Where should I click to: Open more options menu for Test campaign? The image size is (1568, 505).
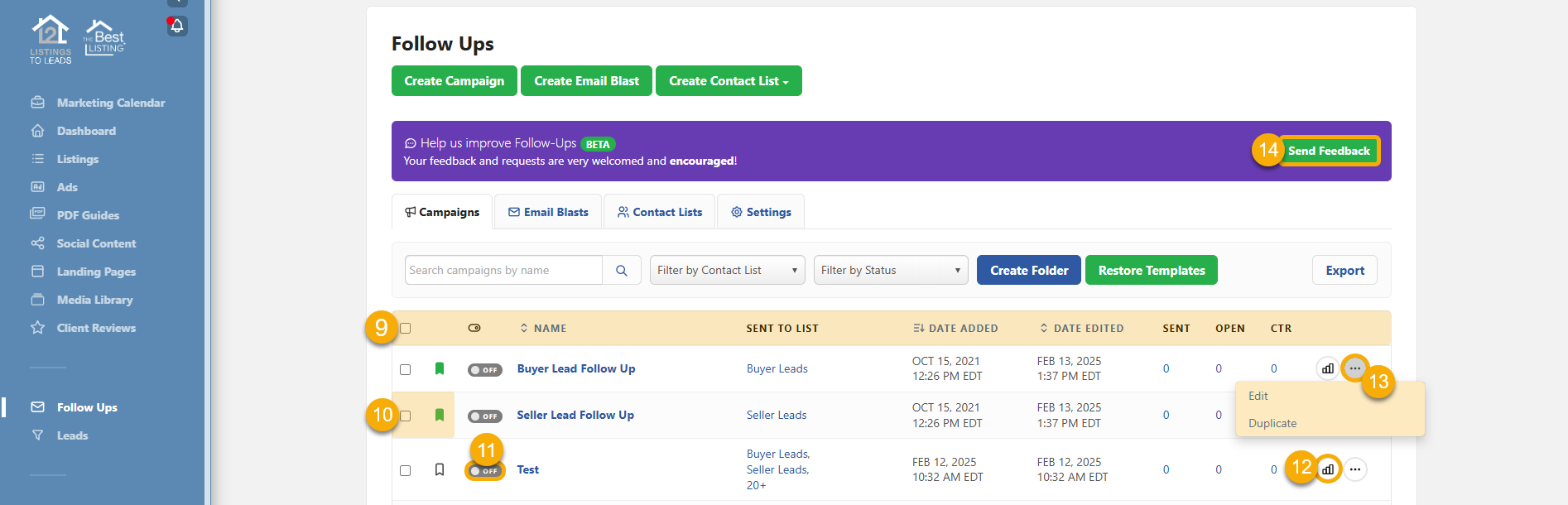coord(1355,469)
